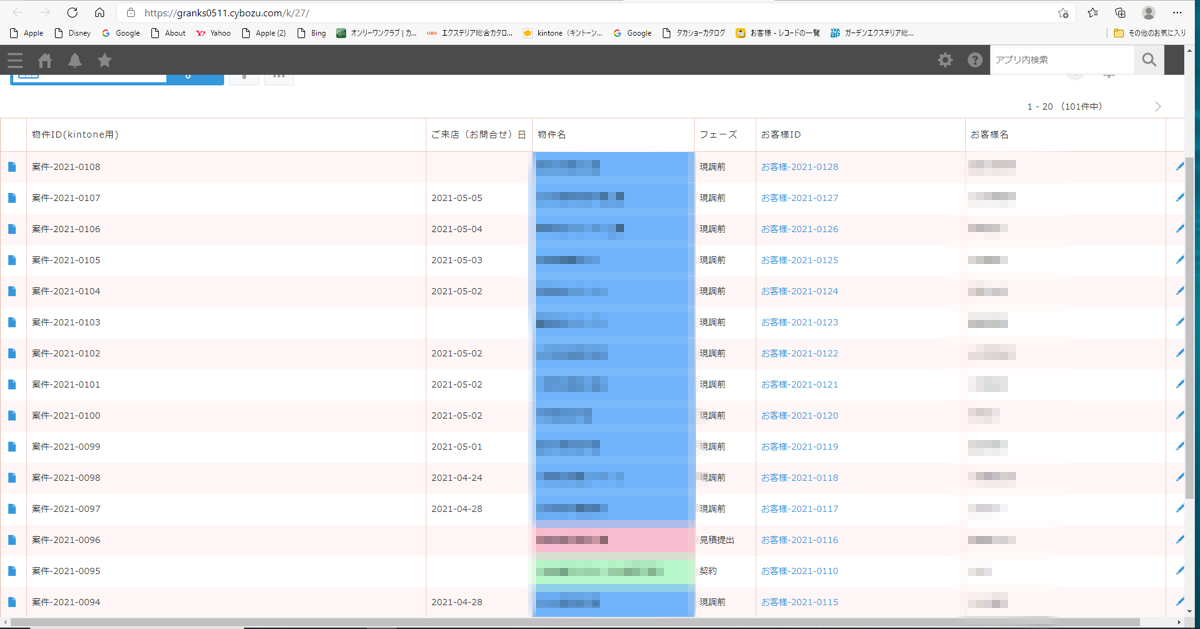The width and height of the screenshot is (1200, 629).
Task: Open record details icon for 案件-2021-0096
Action: point(12,540)
